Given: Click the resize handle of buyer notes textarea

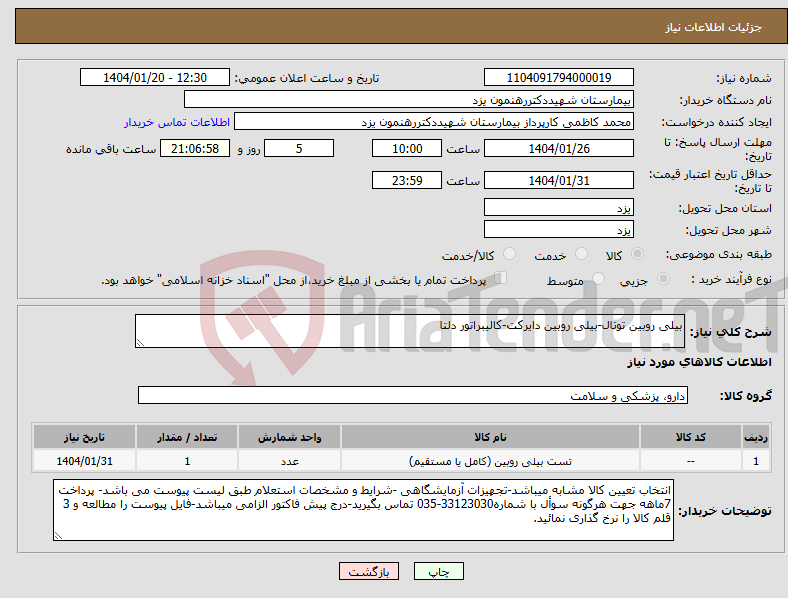Looking at the screenshot, I should pos(58,536).
